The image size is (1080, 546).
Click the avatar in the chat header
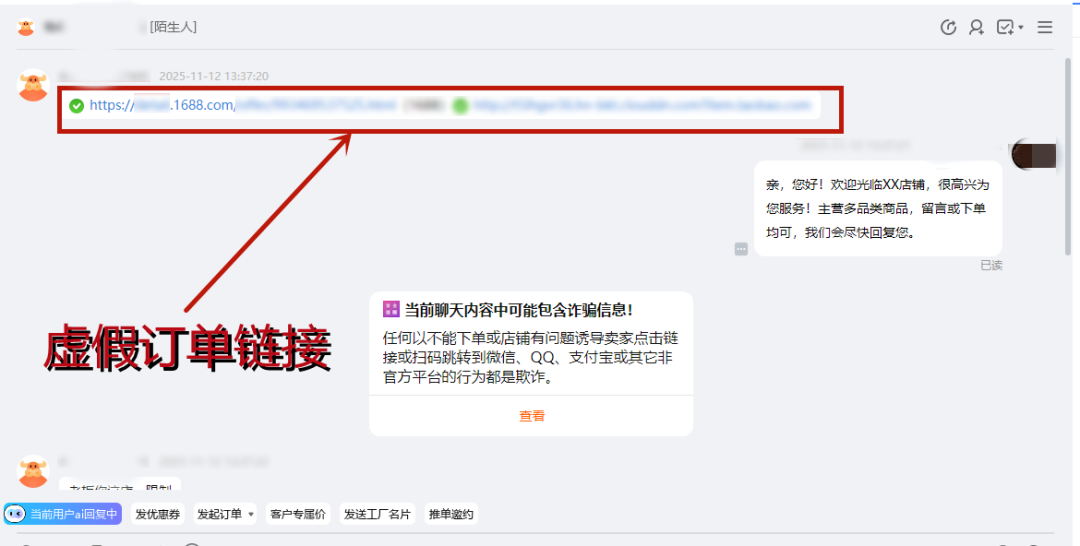[26, 27]
